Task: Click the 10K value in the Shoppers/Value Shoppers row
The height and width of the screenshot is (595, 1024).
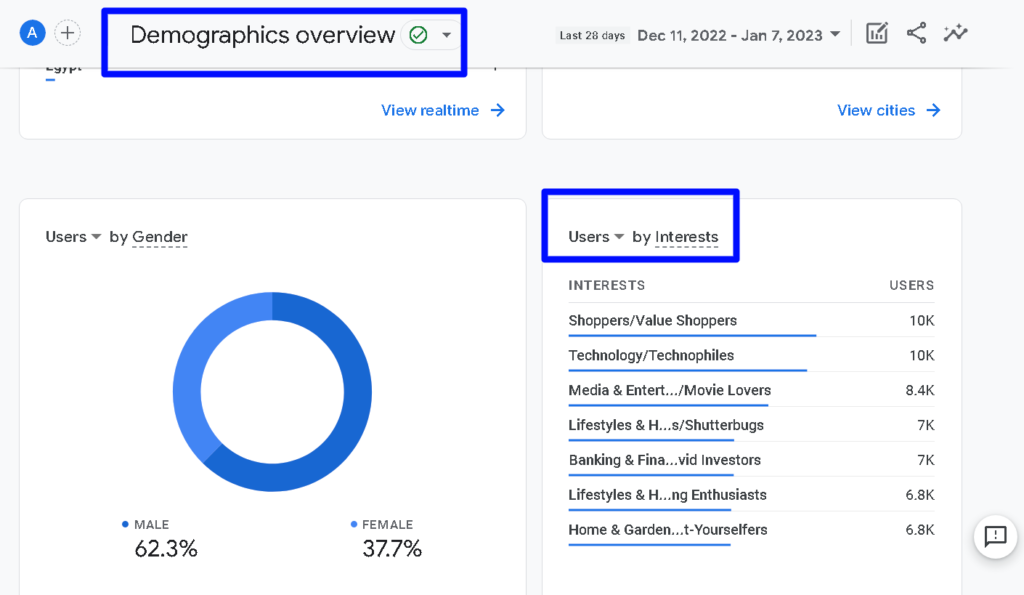Action: pos(921,321)
